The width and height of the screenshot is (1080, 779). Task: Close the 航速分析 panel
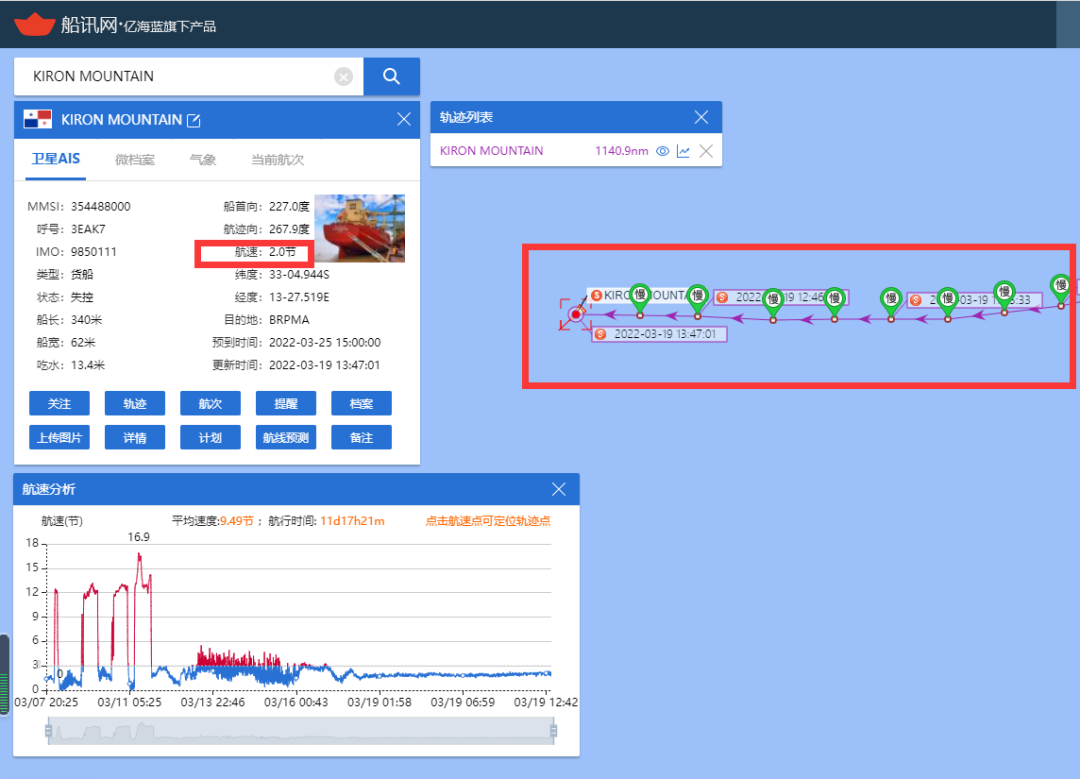559,489
